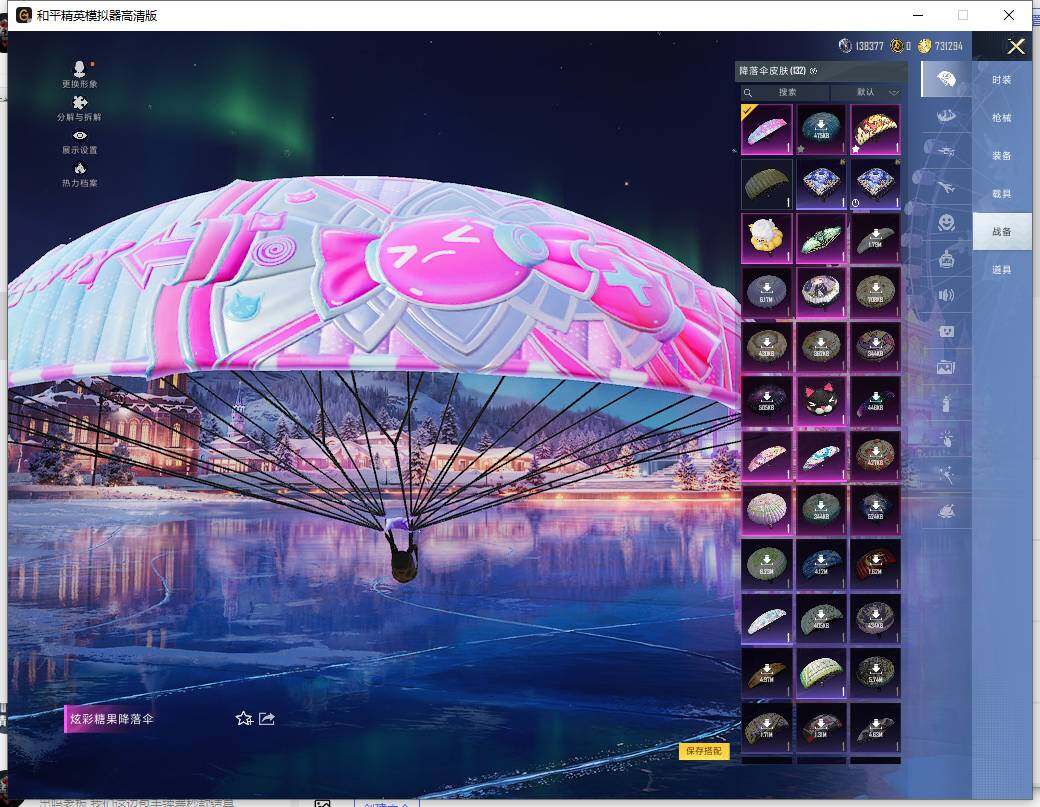Select the boat skin category icon

click(x=946, y=116)
